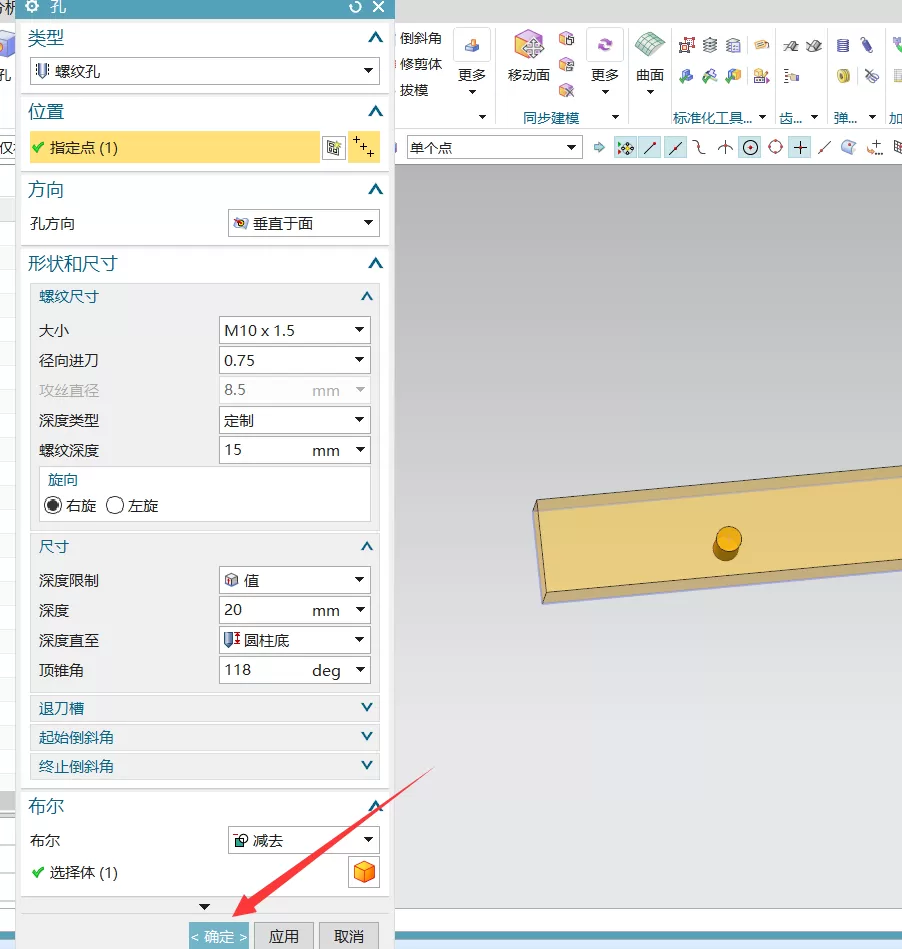Click the intersection snap icon

[x=725, y=147]
